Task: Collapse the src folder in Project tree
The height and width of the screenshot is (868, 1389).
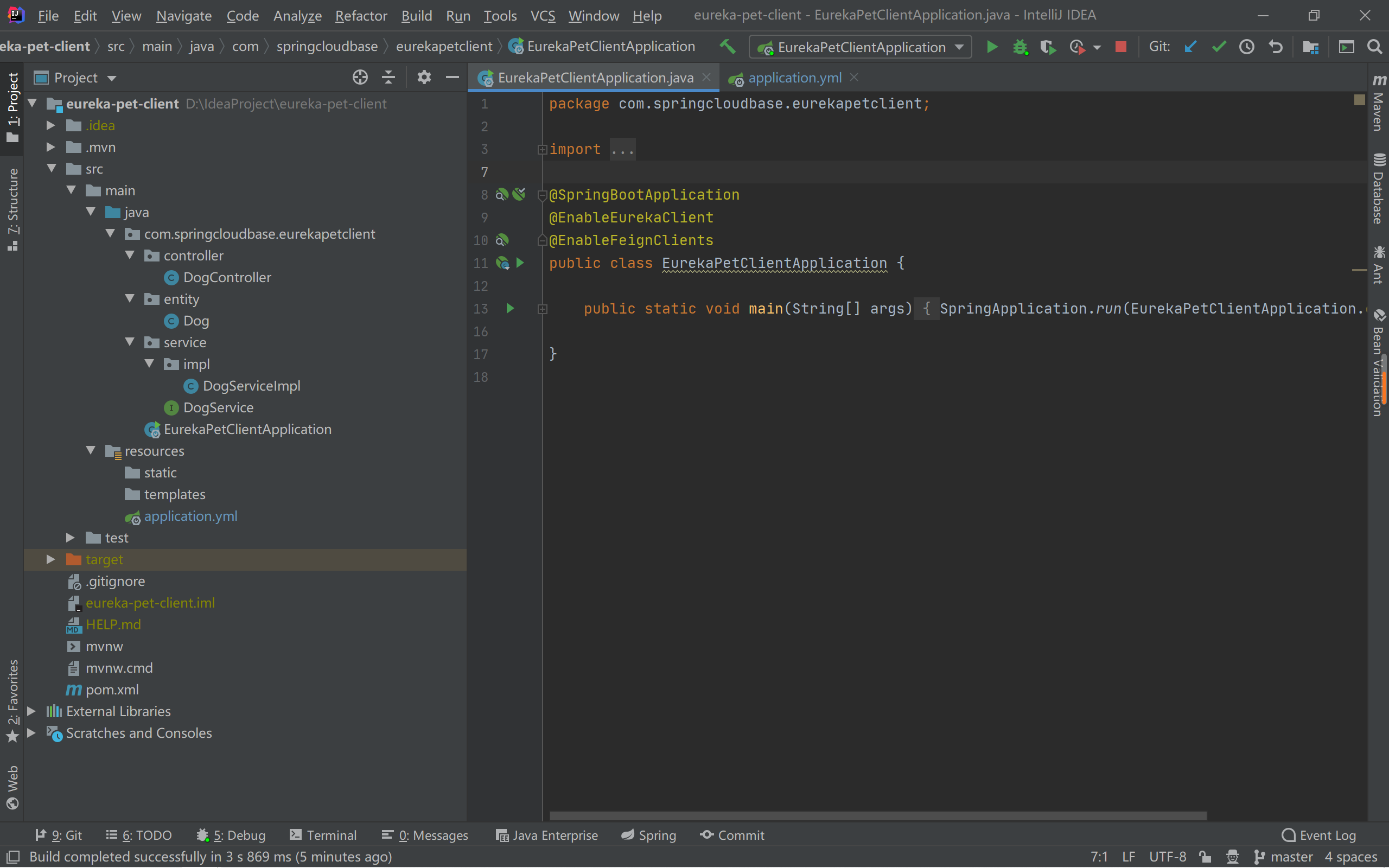Action: 52,168
